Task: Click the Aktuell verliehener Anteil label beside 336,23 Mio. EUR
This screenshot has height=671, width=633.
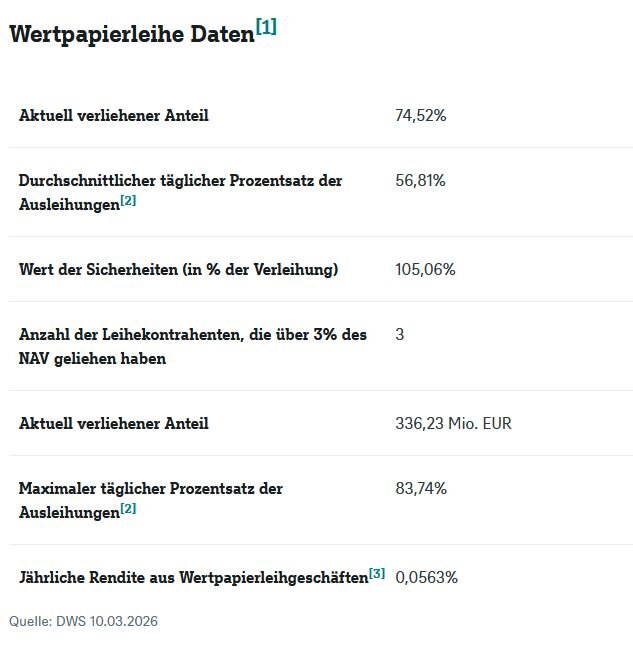Action: pos(114,423)
